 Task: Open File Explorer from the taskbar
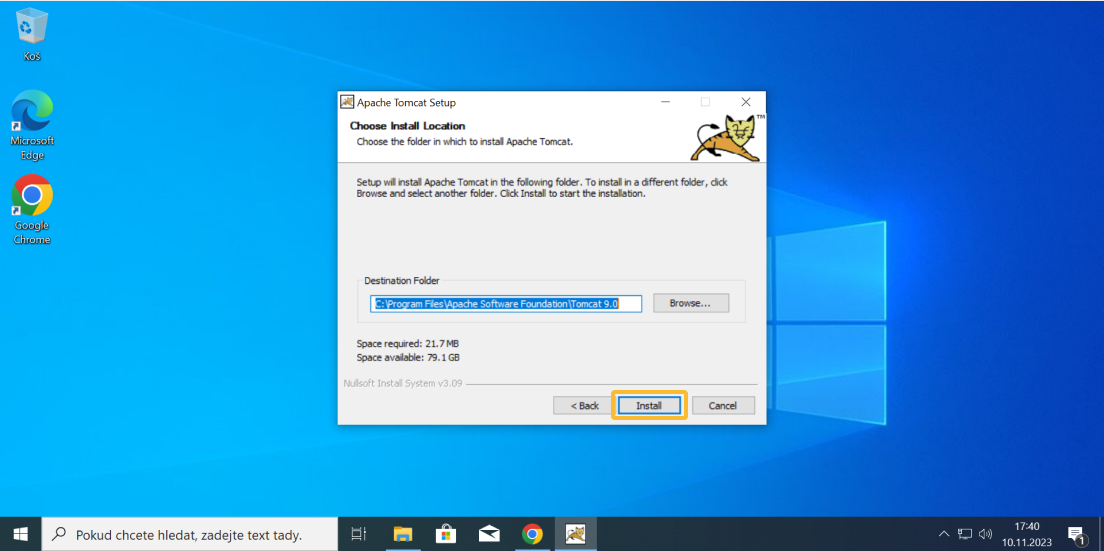point(402,534)
